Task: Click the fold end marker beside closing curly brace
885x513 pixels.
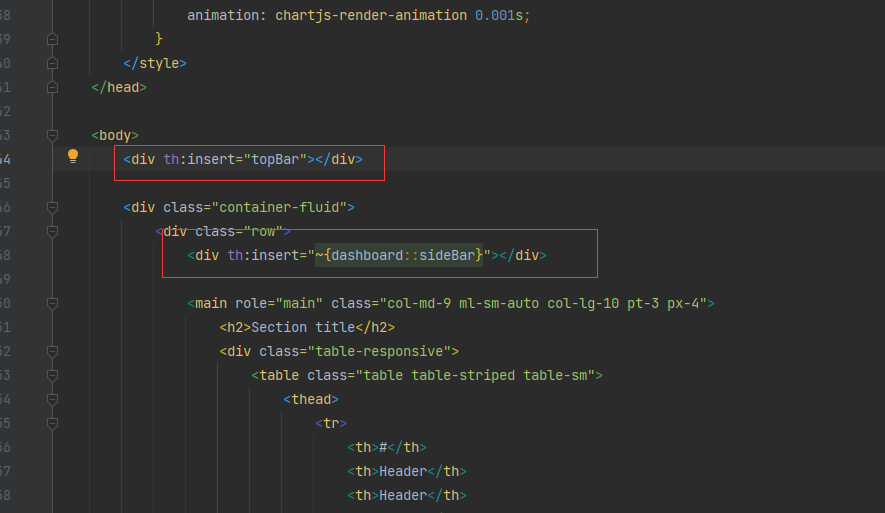Action: 52,39
